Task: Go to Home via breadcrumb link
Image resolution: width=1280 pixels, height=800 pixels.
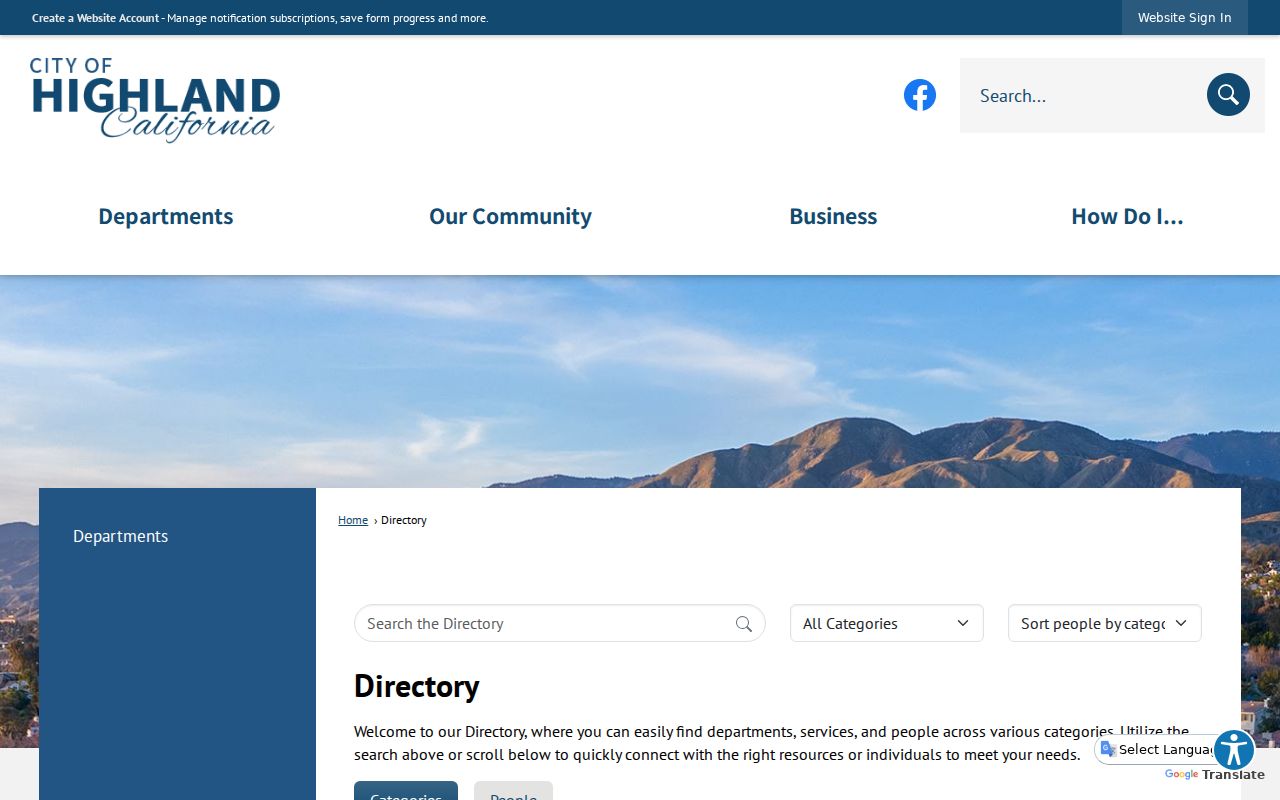Action: coord(353,520)
